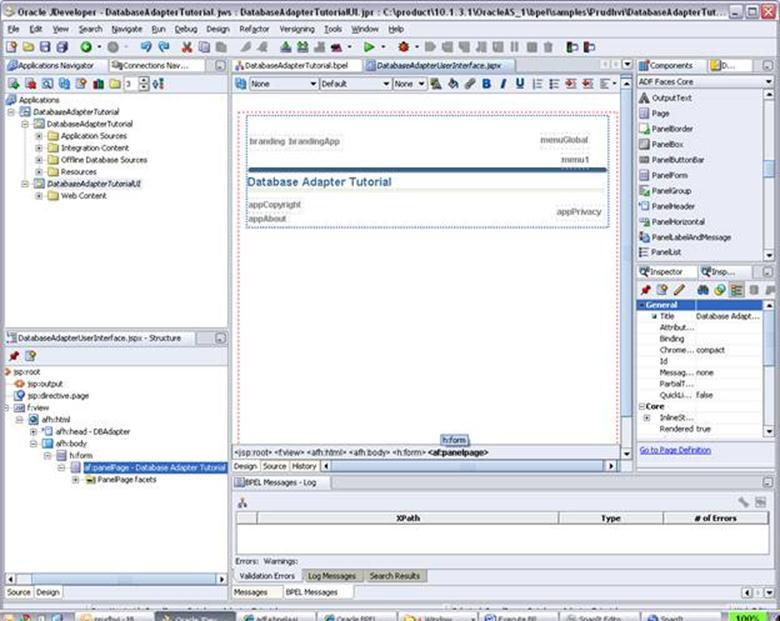Screen dimensions: 780x621
Task: Click the Redo toolbar icon
Action: (164, 47)
